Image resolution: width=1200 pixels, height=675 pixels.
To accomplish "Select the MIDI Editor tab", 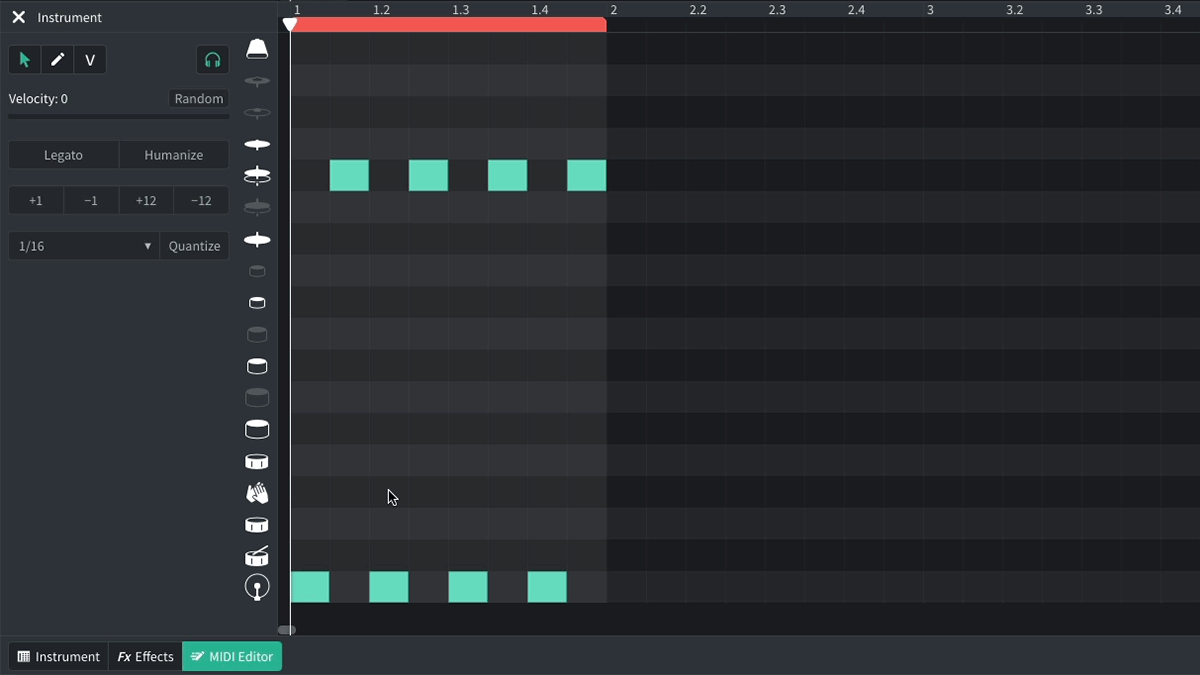I will click(232, 656).
